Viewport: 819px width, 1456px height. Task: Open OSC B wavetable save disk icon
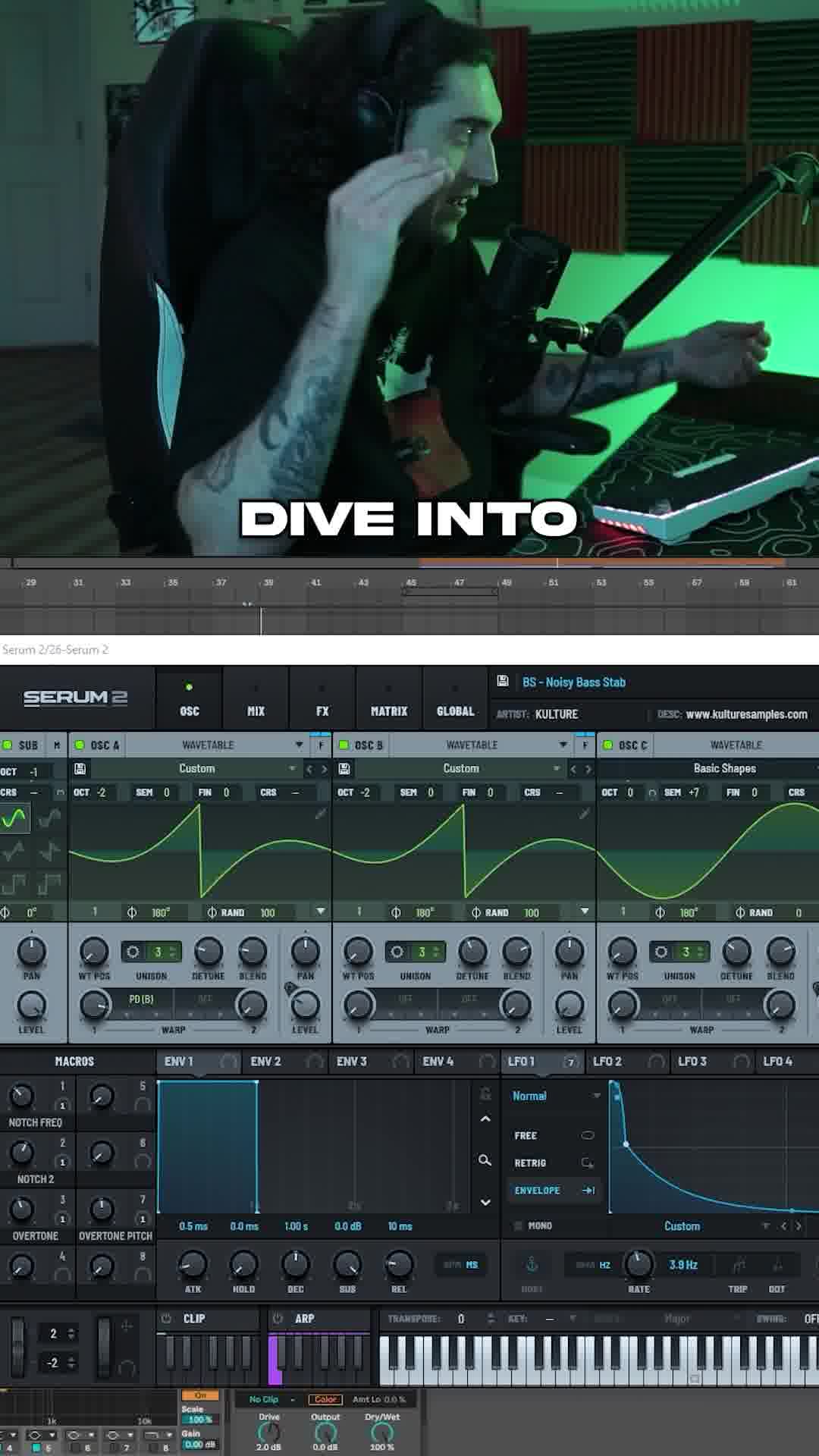(344, 768)
